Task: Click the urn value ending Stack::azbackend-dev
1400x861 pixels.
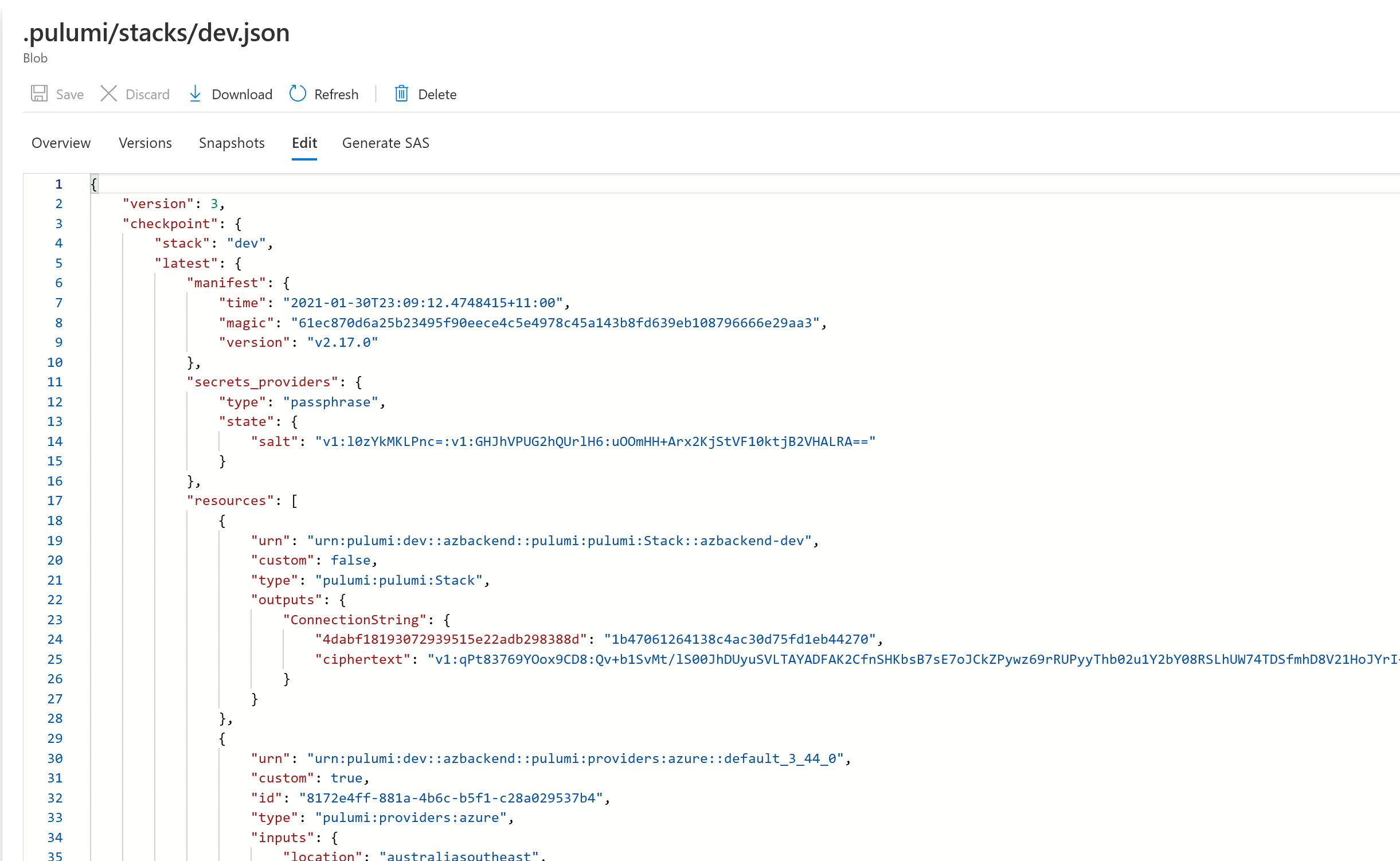Action: 560,541
